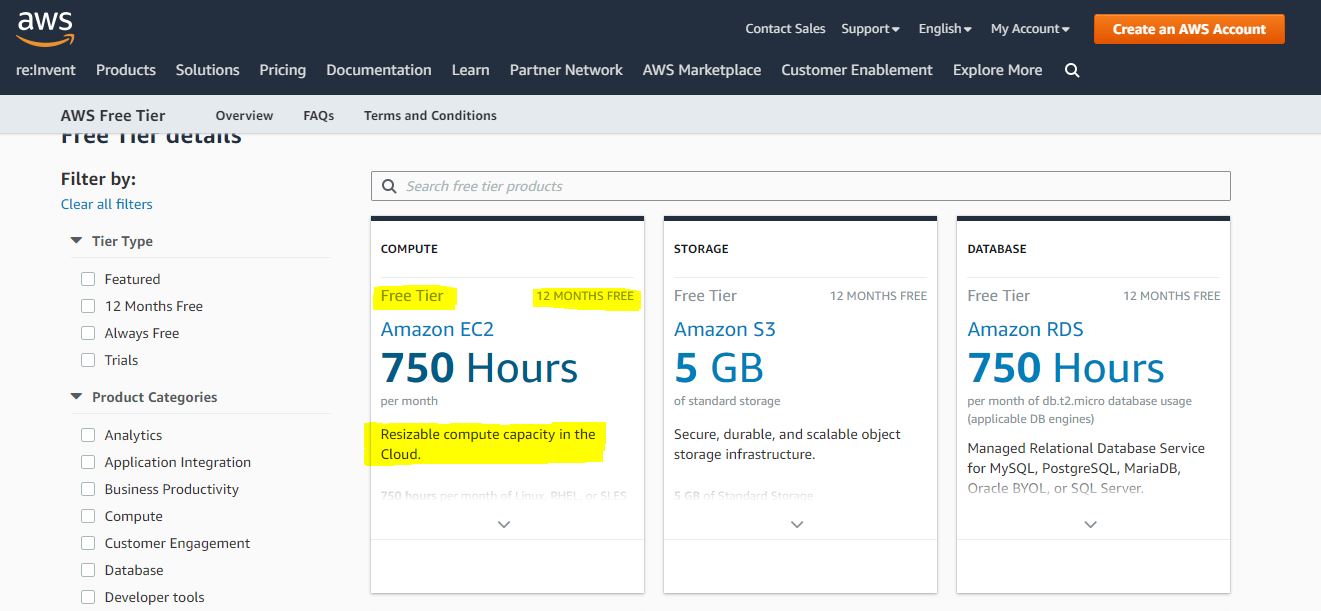
Task: Collapse the Product Categories section
Action: coord(77,397)
